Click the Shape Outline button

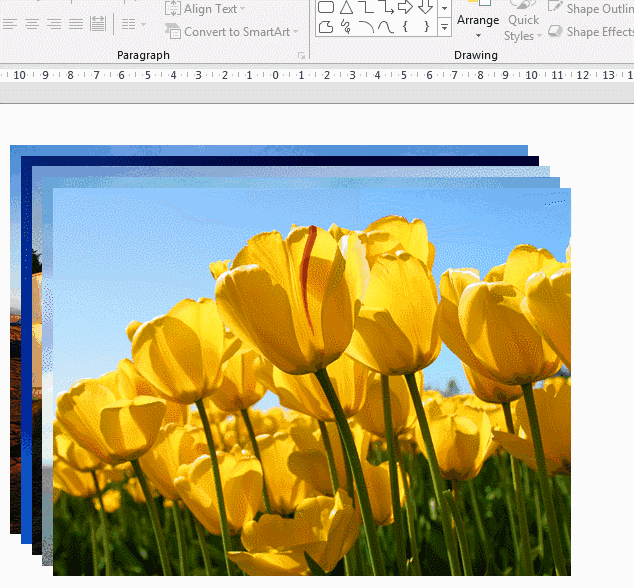(591, 8)
